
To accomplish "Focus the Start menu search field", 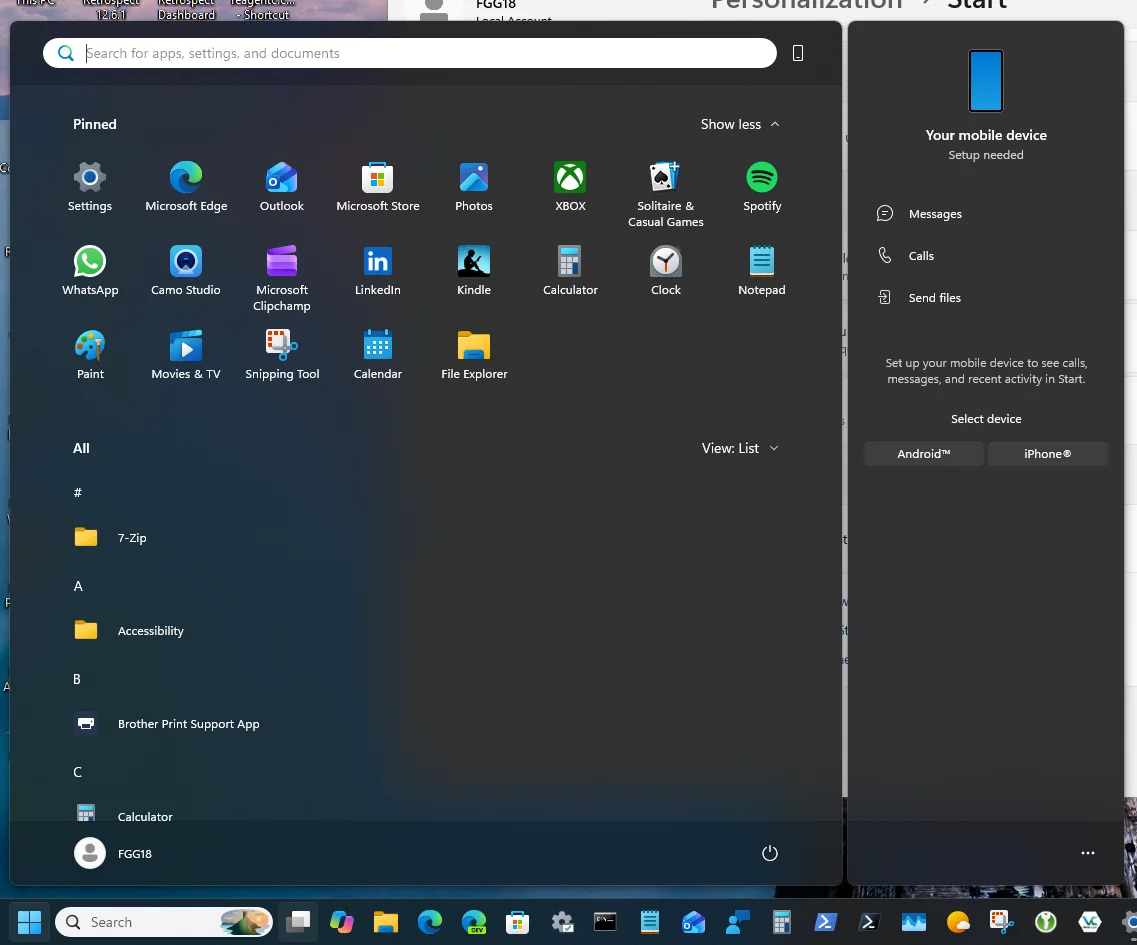I will coord(410,53).
